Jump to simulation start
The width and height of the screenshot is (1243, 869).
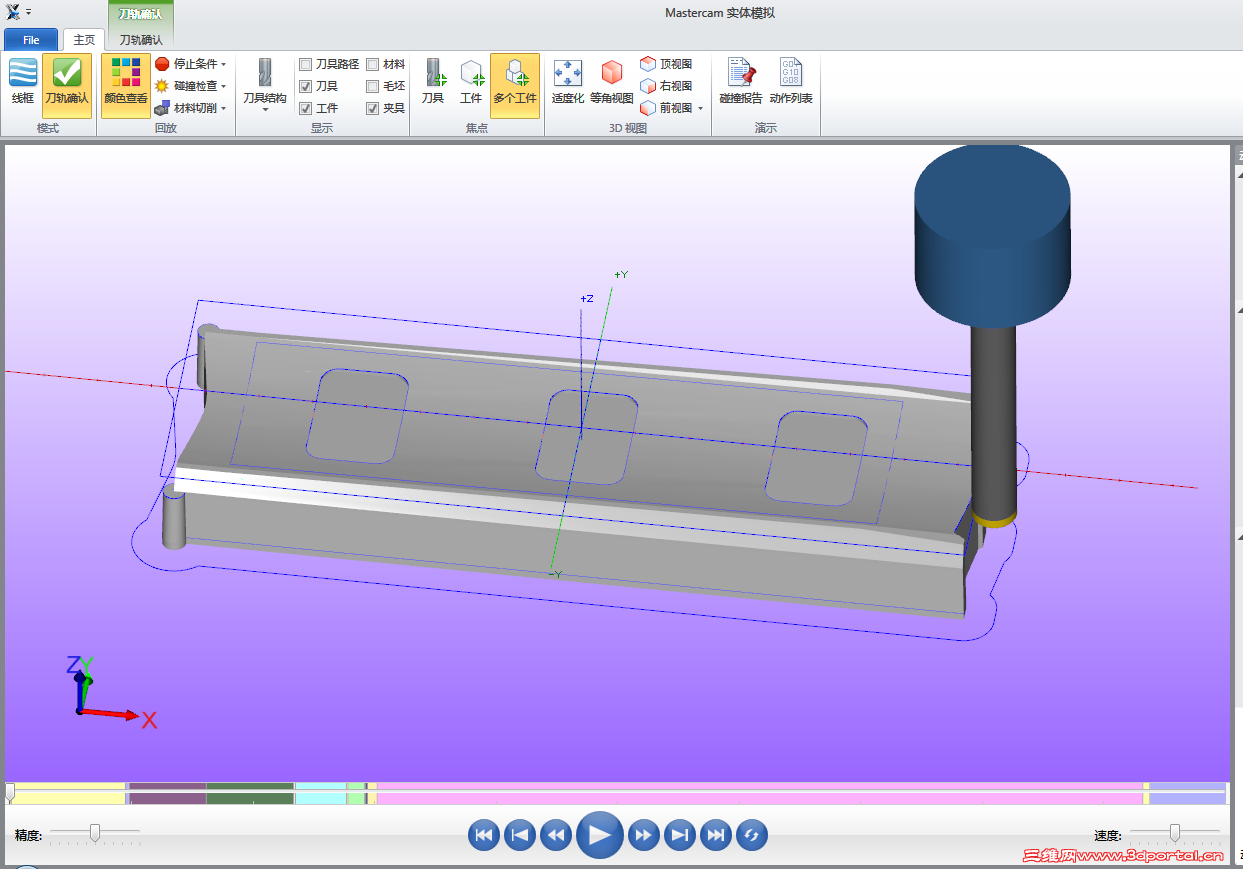[484, 835]
